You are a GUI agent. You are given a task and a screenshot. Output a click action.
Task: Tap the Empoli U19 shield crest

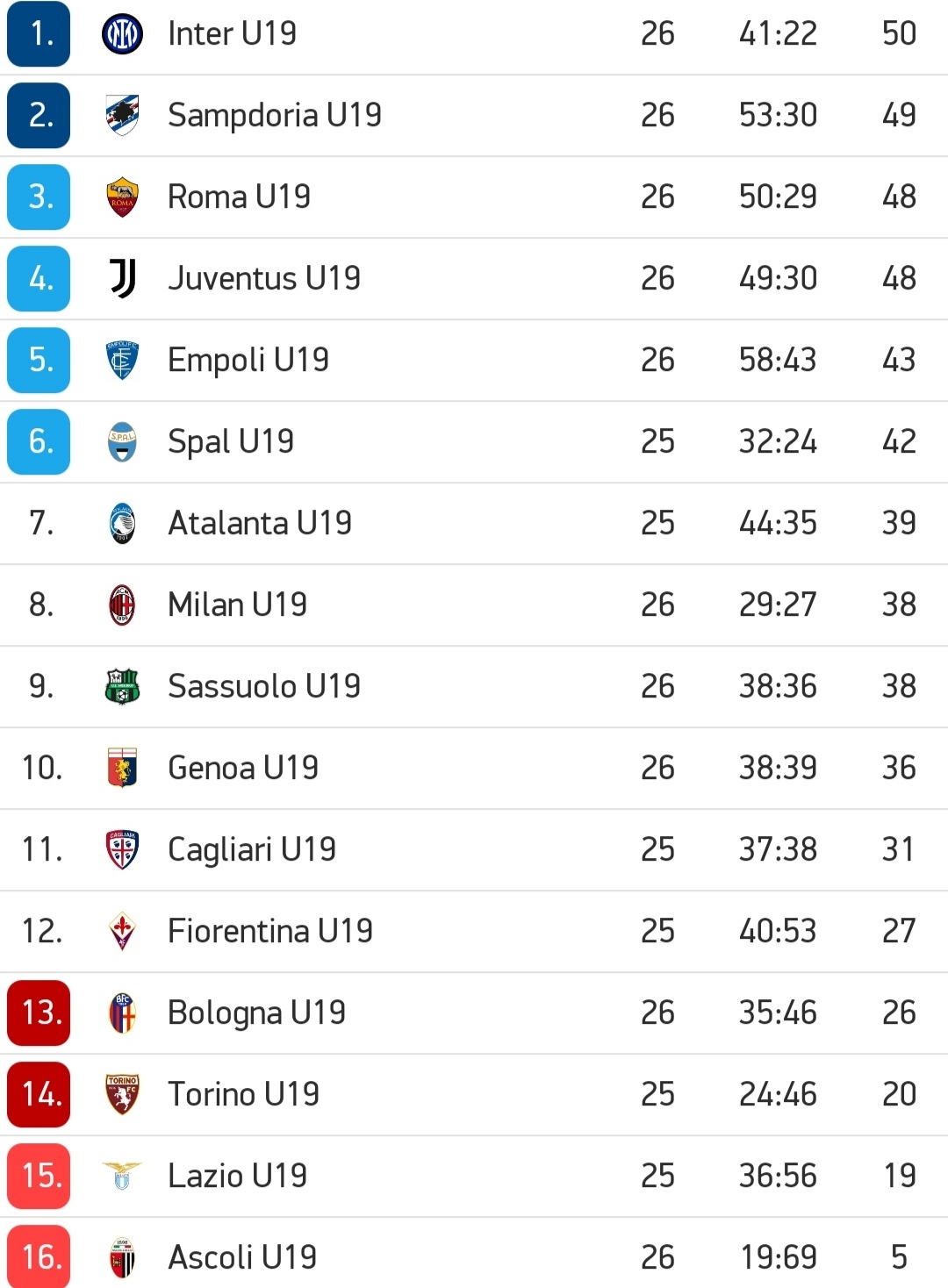pos(122,361)
